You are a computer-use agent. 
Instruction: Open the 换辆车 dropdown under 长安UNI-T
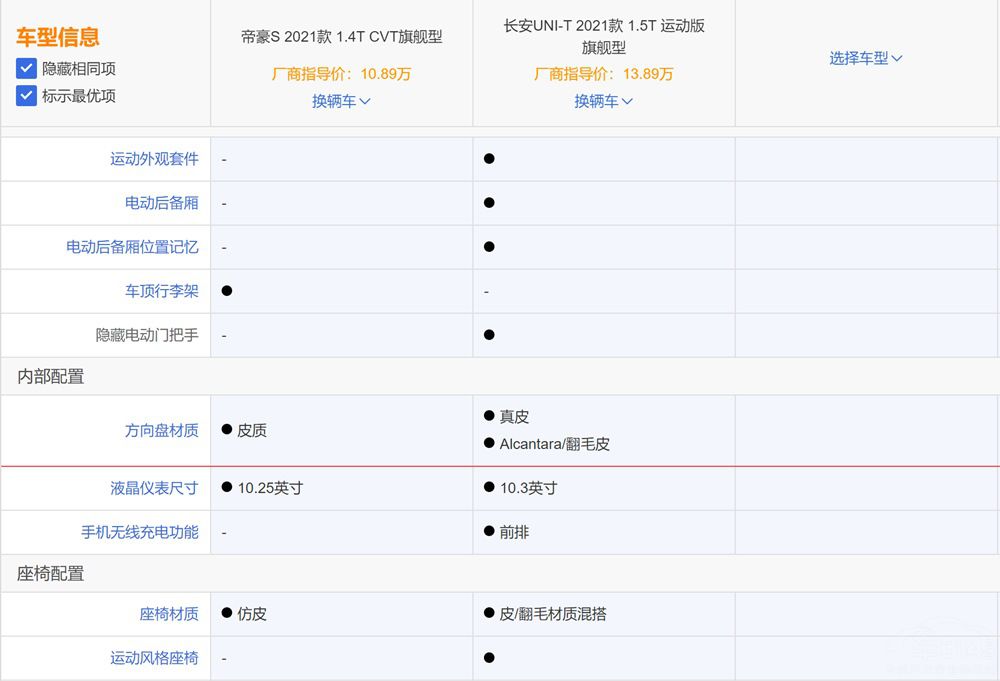(x=603, y=102)
